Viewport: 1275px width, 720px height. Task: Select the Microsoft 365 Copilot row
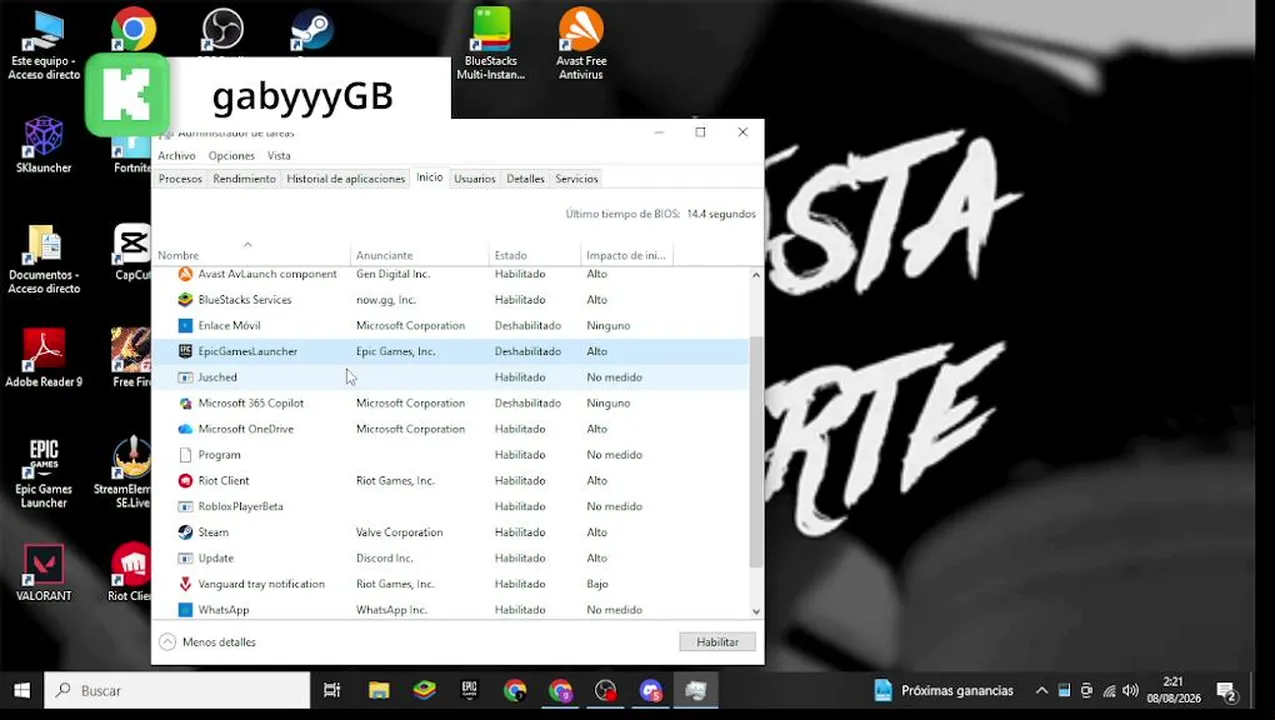[450, 403]
